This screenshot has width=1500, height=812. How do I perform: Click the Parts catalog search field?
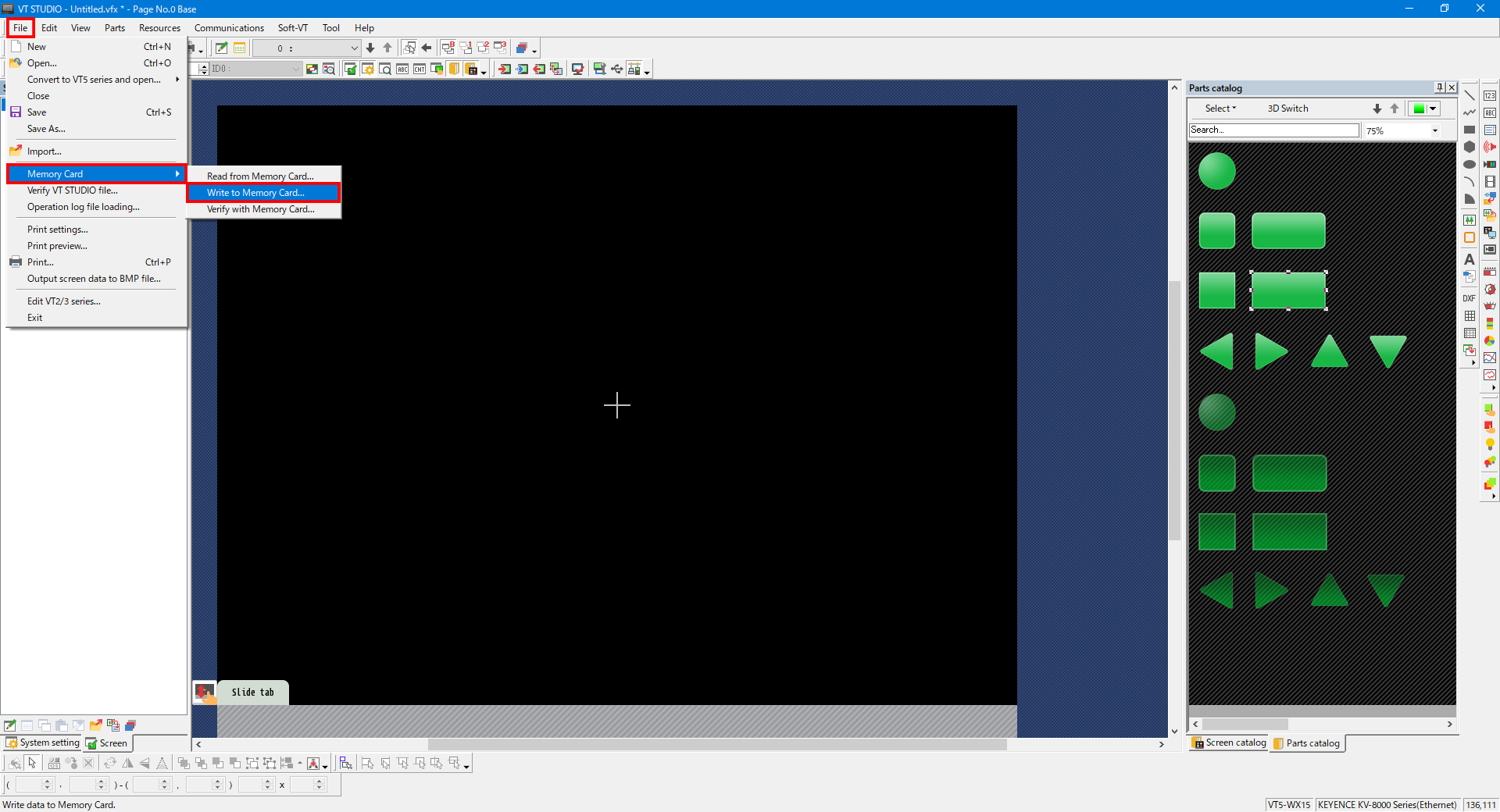click(1273, 130)
